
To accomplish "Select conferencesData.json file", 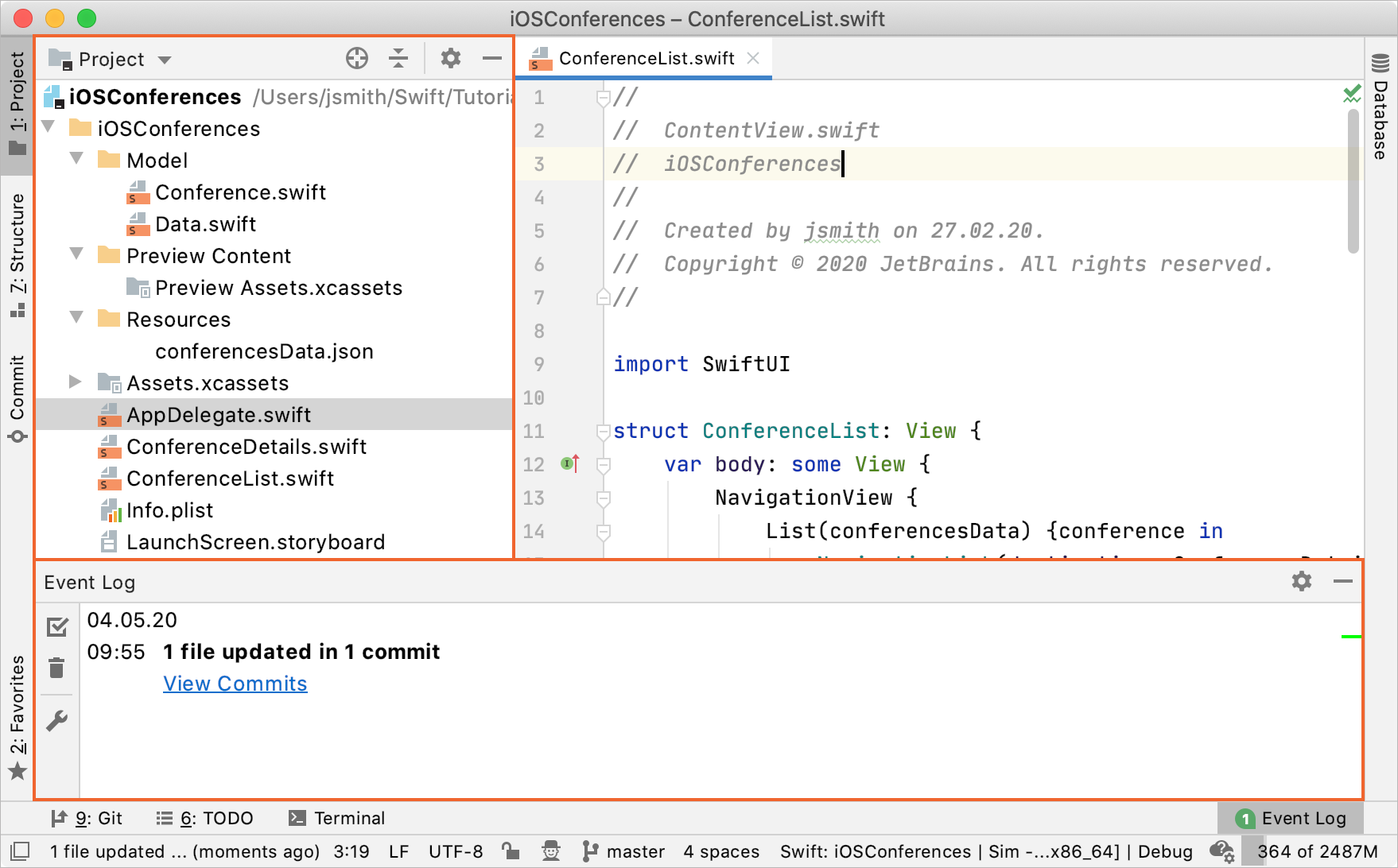I will [264, 351].
